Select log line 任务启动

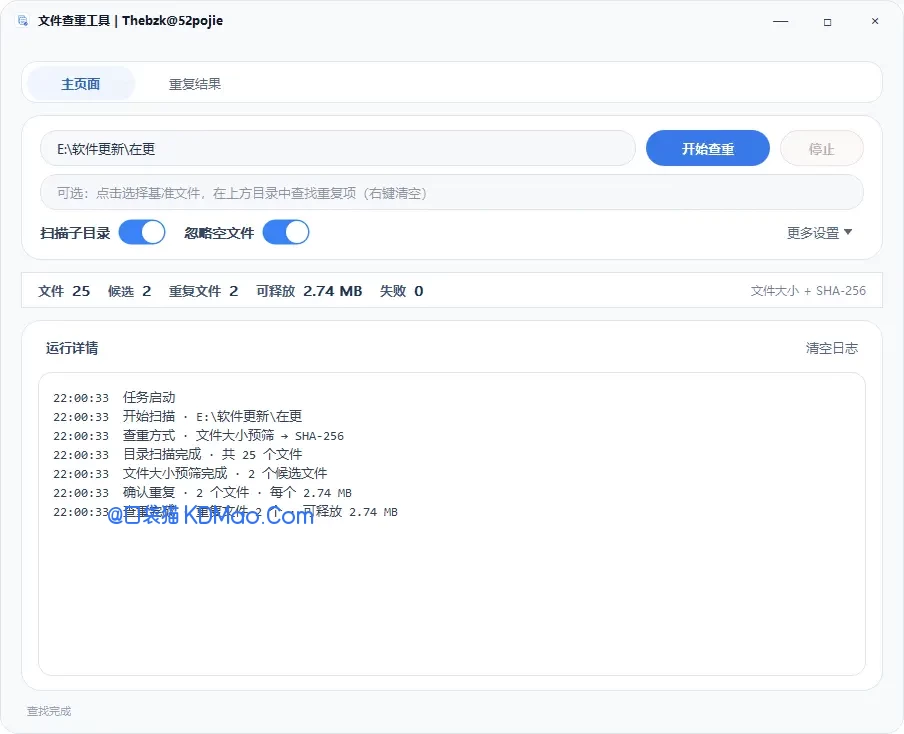pos(114,398)
